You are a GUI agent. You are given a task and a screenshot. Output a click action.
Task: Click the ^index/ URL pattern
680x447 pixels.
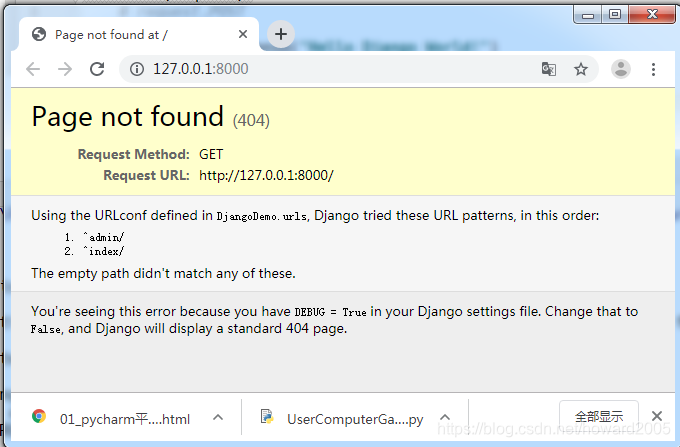[x=103, y=251]
